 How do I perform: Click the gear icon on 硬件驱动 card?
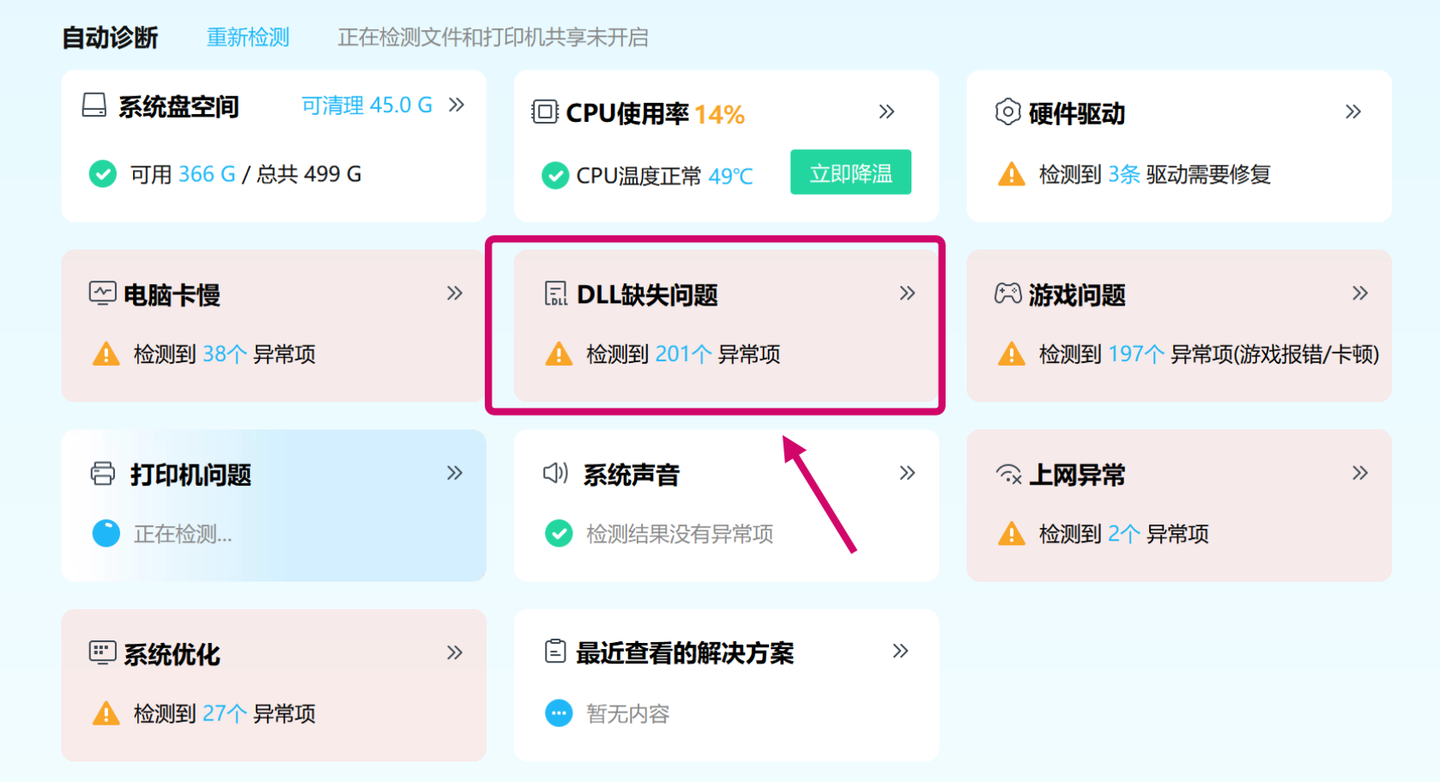point(1009,113)
